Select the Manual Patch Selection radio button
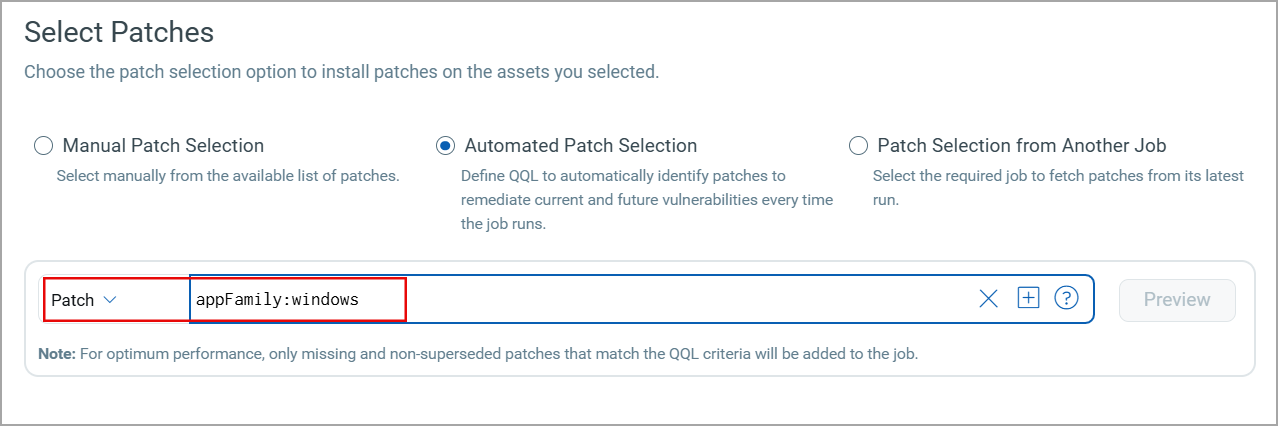This screenshot has width=1278, height=426. [43, 146]
